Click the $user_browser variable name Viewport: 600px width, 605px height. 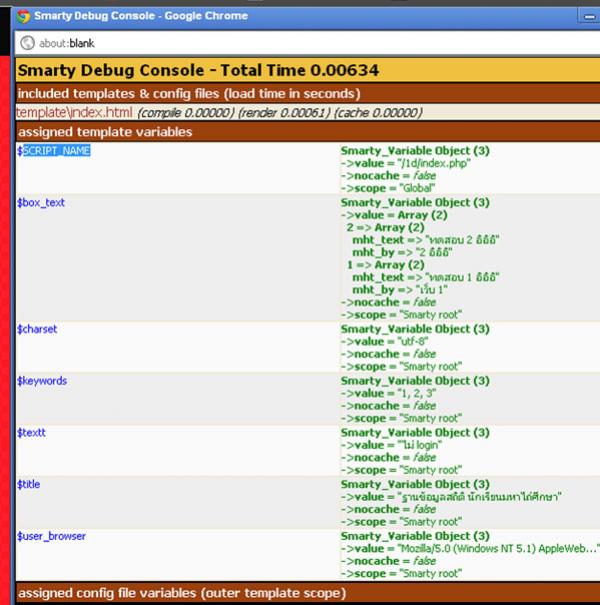pyautogui.click(x=51, y=536)
